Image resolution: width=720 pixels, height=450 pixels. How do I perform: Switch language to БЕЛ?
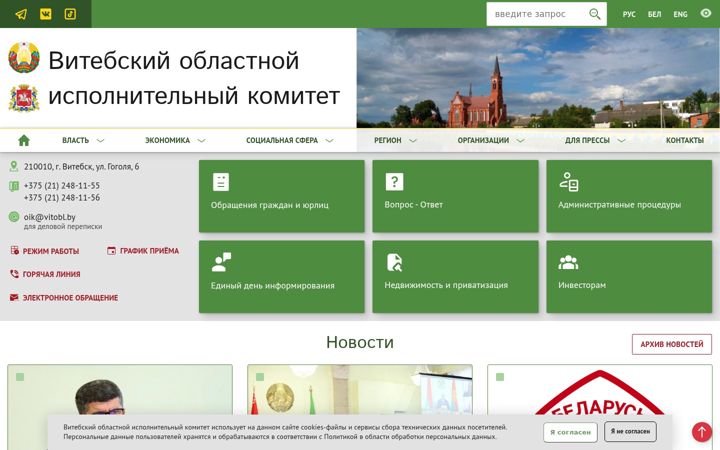654,14
